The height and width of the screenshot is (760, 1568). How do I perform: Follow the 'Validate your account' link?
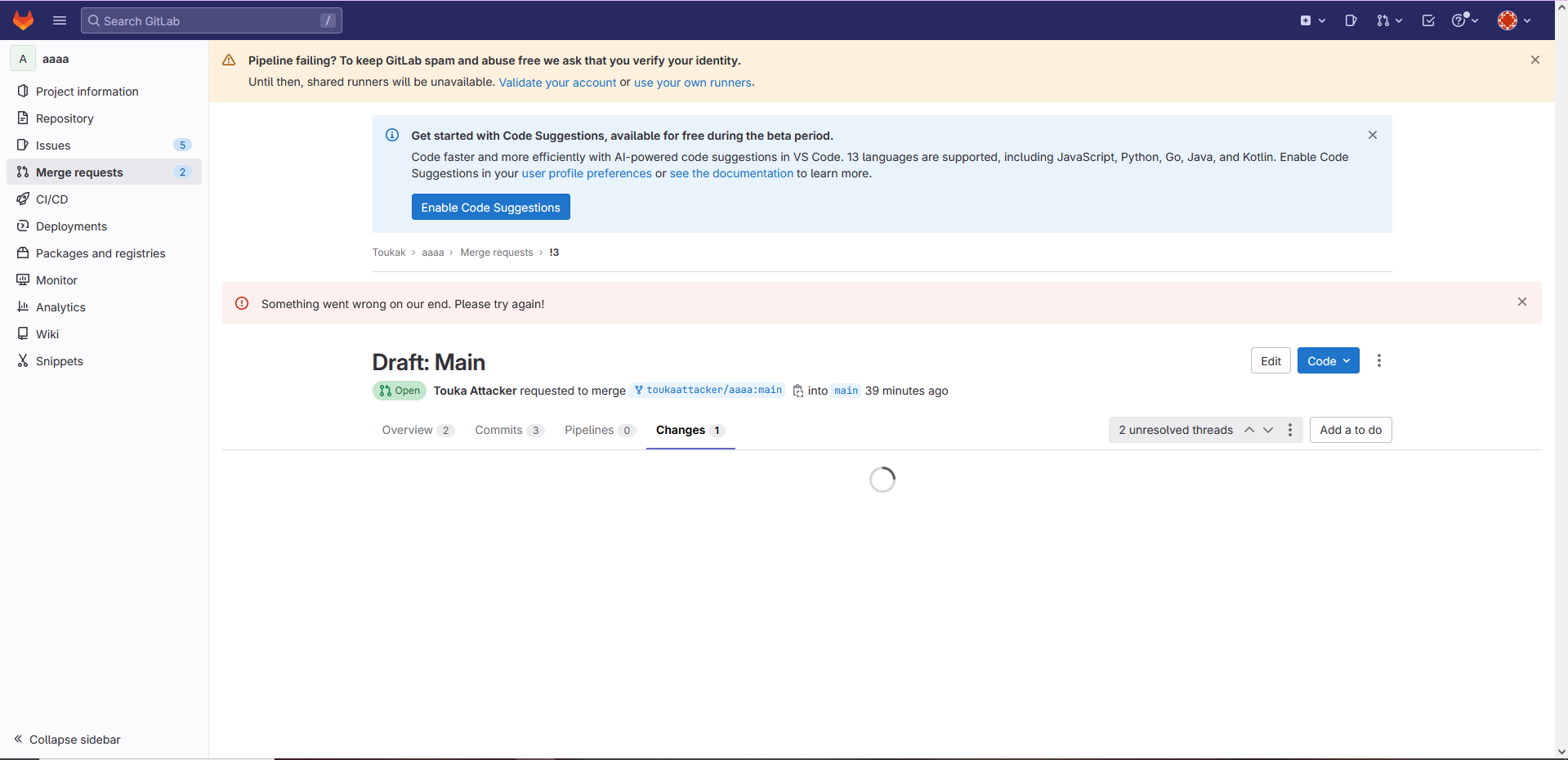point(557,83)
